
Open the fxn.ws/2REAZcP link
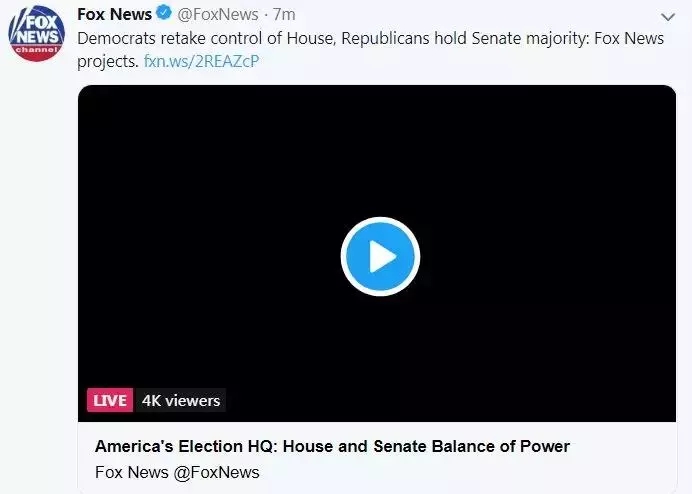pos(201,61)
